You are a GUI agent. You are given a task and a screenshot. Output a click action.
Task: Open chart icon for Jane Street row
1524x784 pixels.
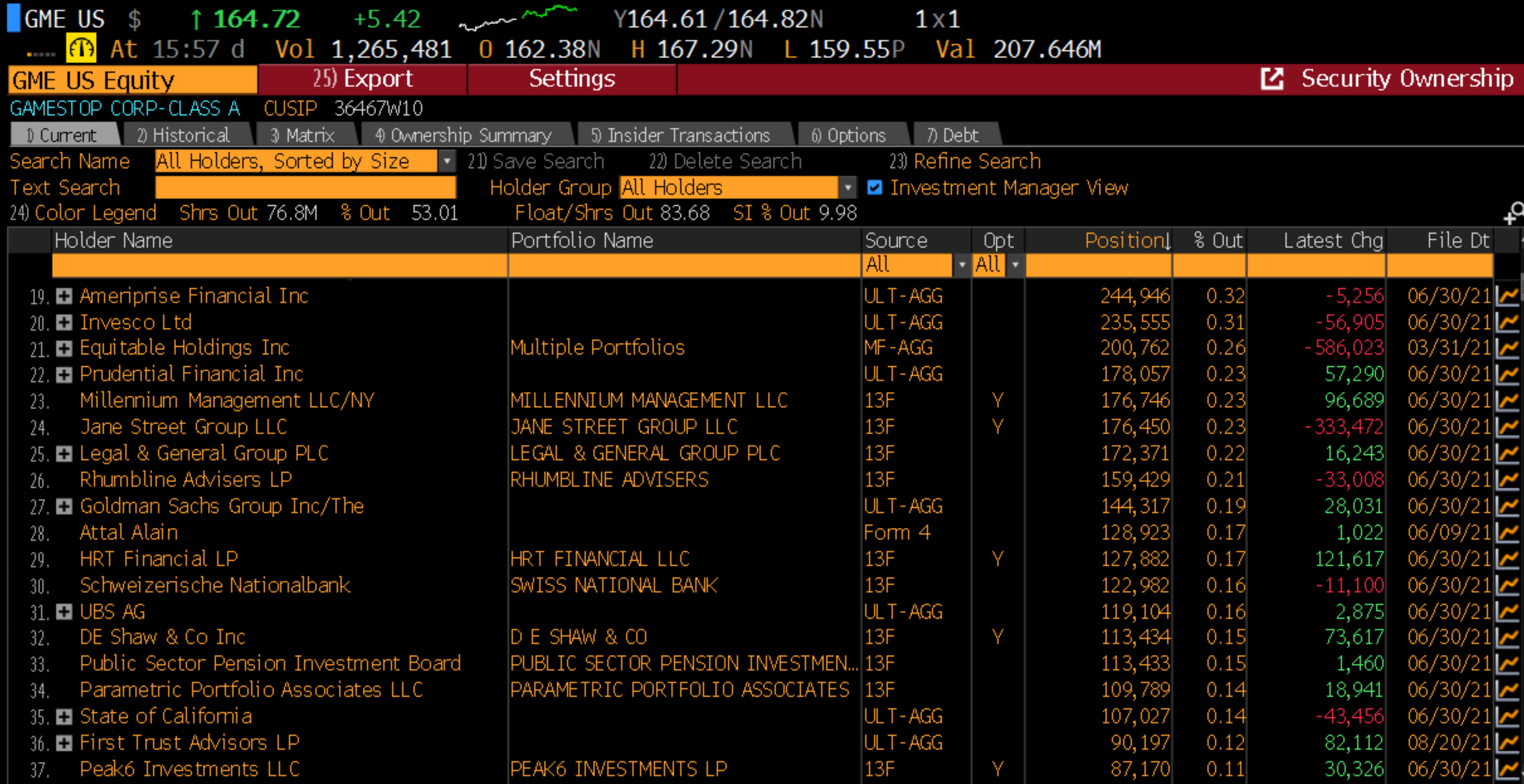pyautogui.click(x=1507, y=427)
